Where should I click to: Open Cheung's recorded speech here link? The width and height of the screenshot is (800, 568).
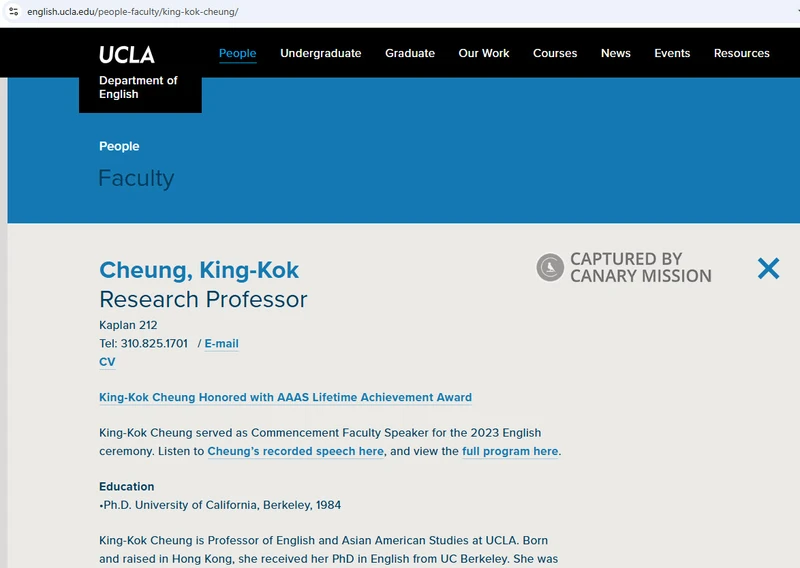pos(295,452)
